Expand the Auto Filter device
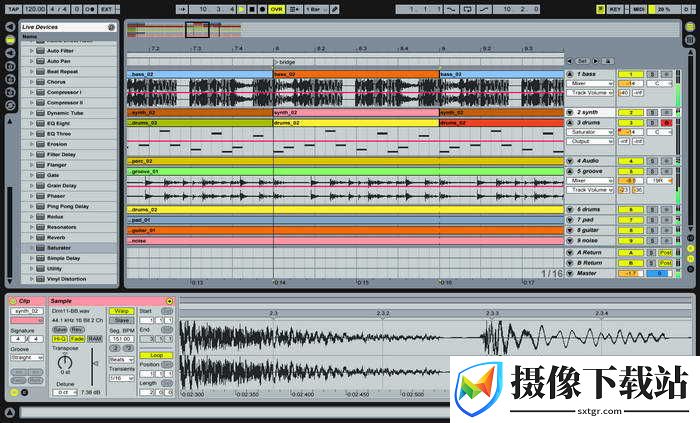The height and width of the screenshot is (423, 700). coord(31,51)
